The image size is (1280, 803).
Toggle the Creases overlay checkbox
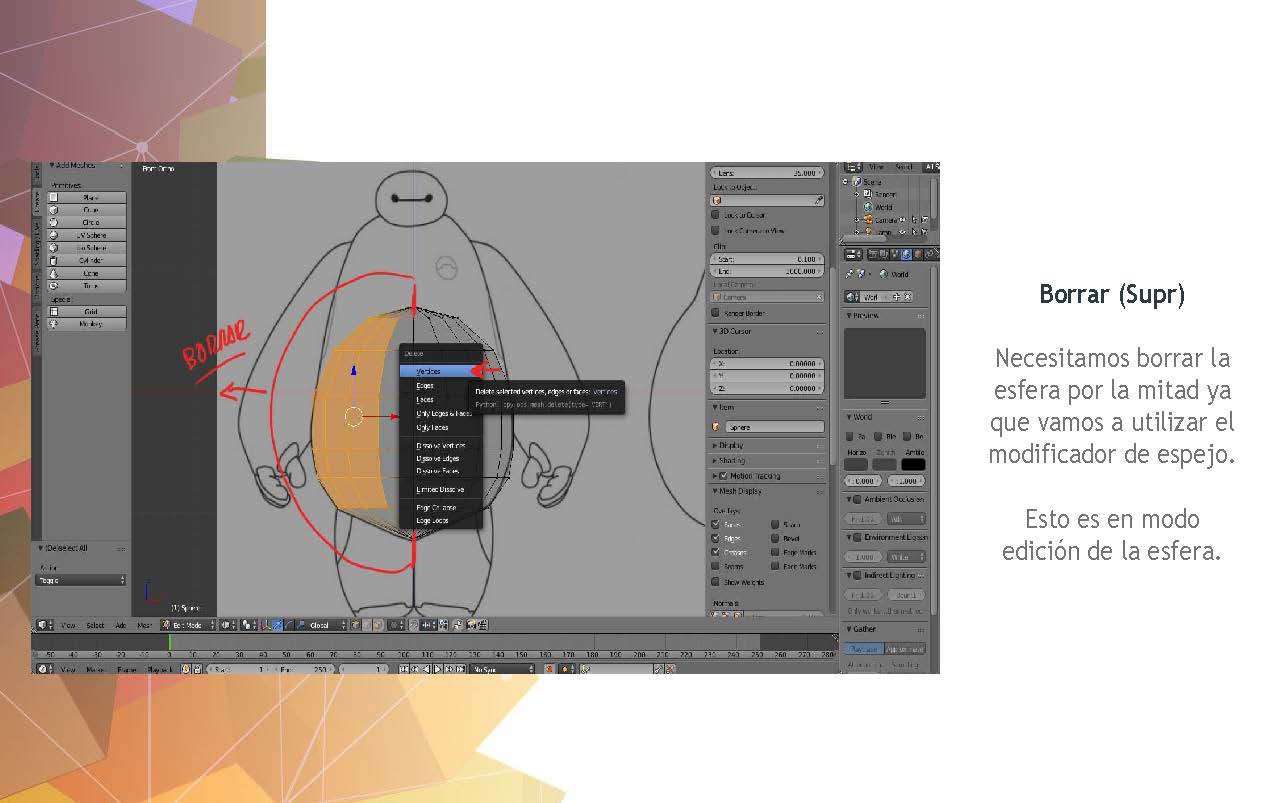(x=716, y=552)
